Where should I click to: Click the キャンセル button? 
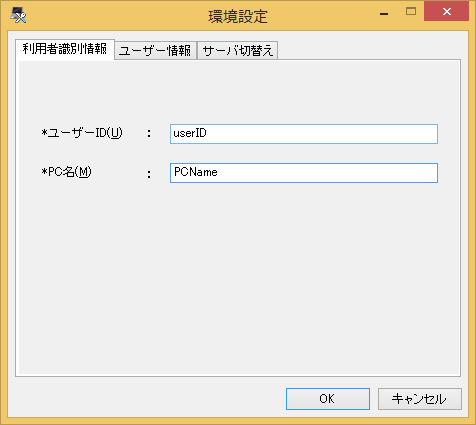420,399
